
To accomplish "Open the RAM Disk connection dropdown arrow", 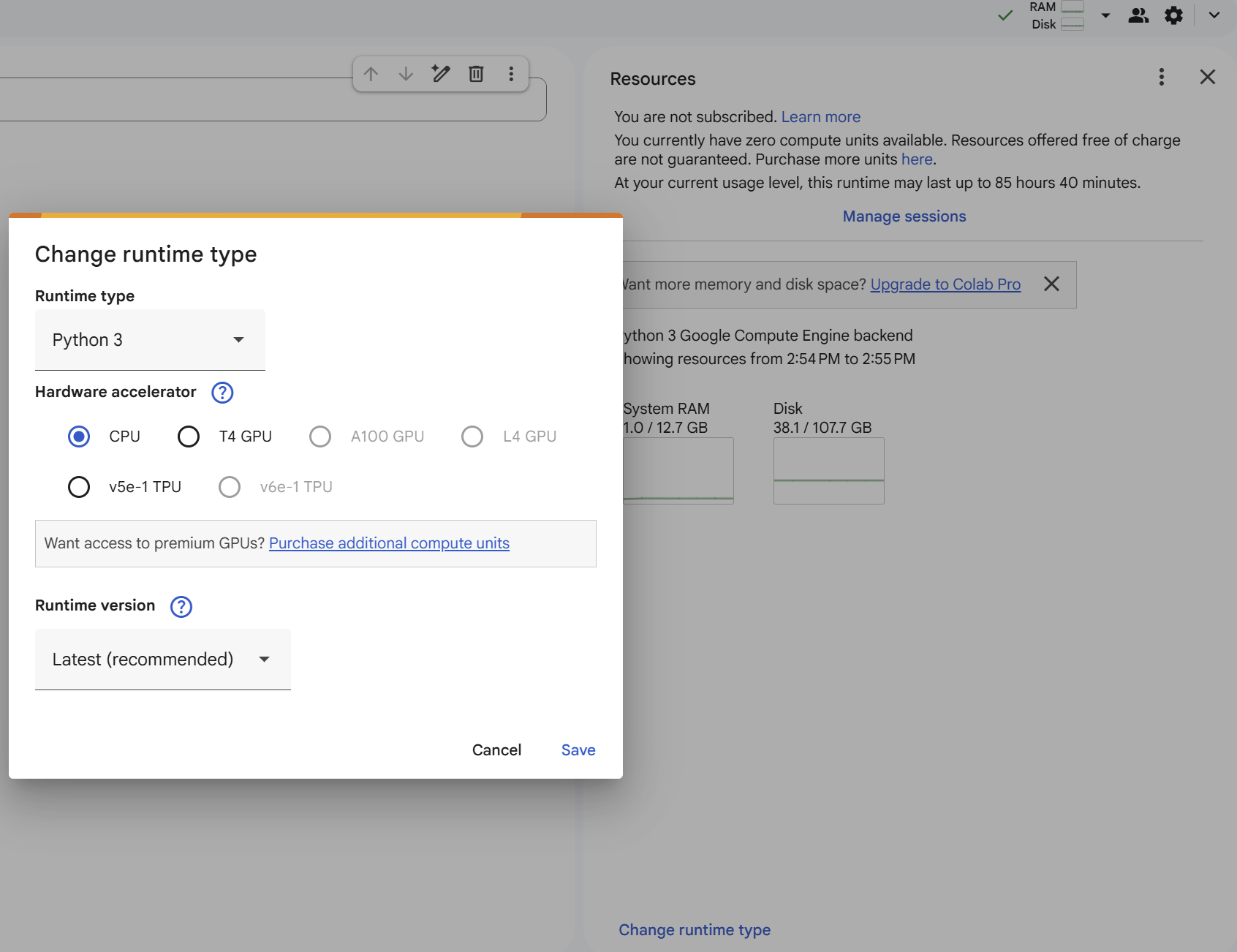I will click(x=1105, y=15).
